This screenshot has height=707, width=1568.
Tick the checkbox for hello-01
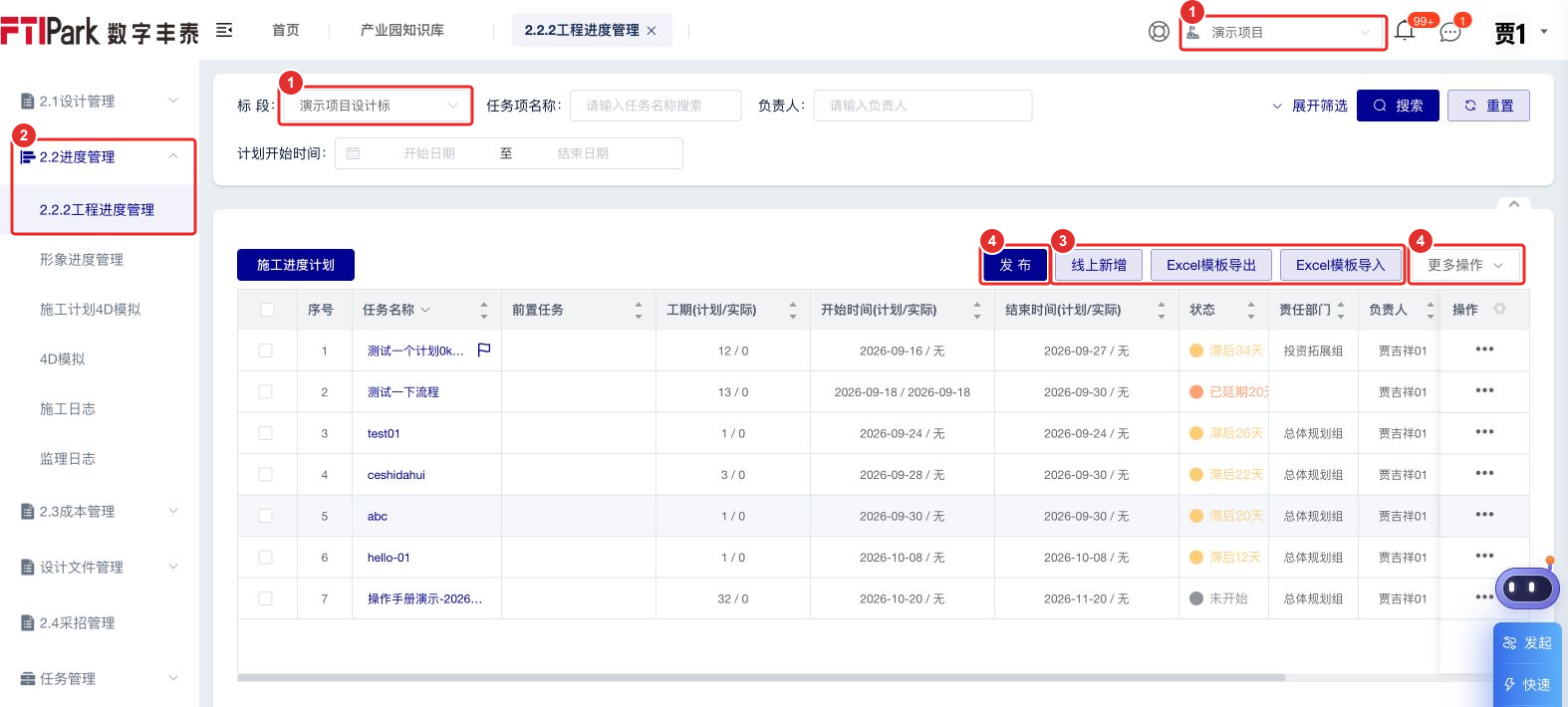click(265, 558)
